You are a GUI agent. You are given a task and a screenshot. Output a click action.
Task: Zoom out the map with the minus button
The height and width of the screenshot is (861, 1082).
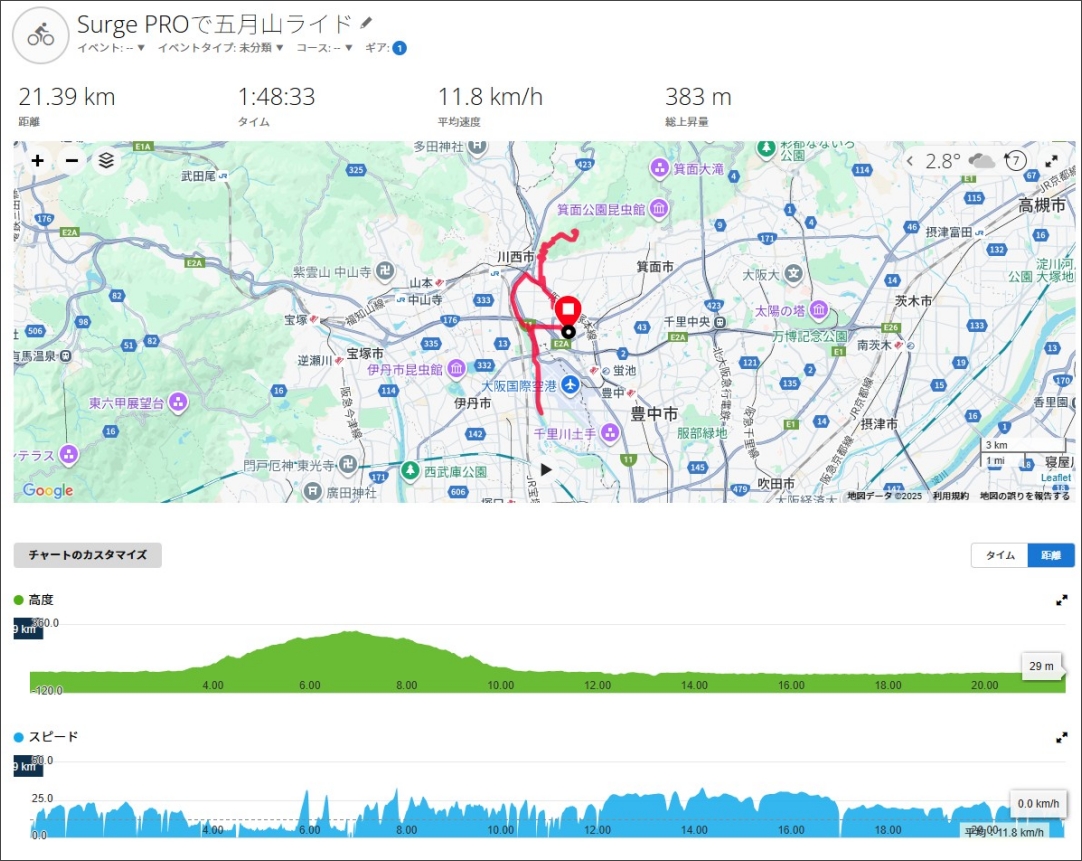tap(72, 161)
